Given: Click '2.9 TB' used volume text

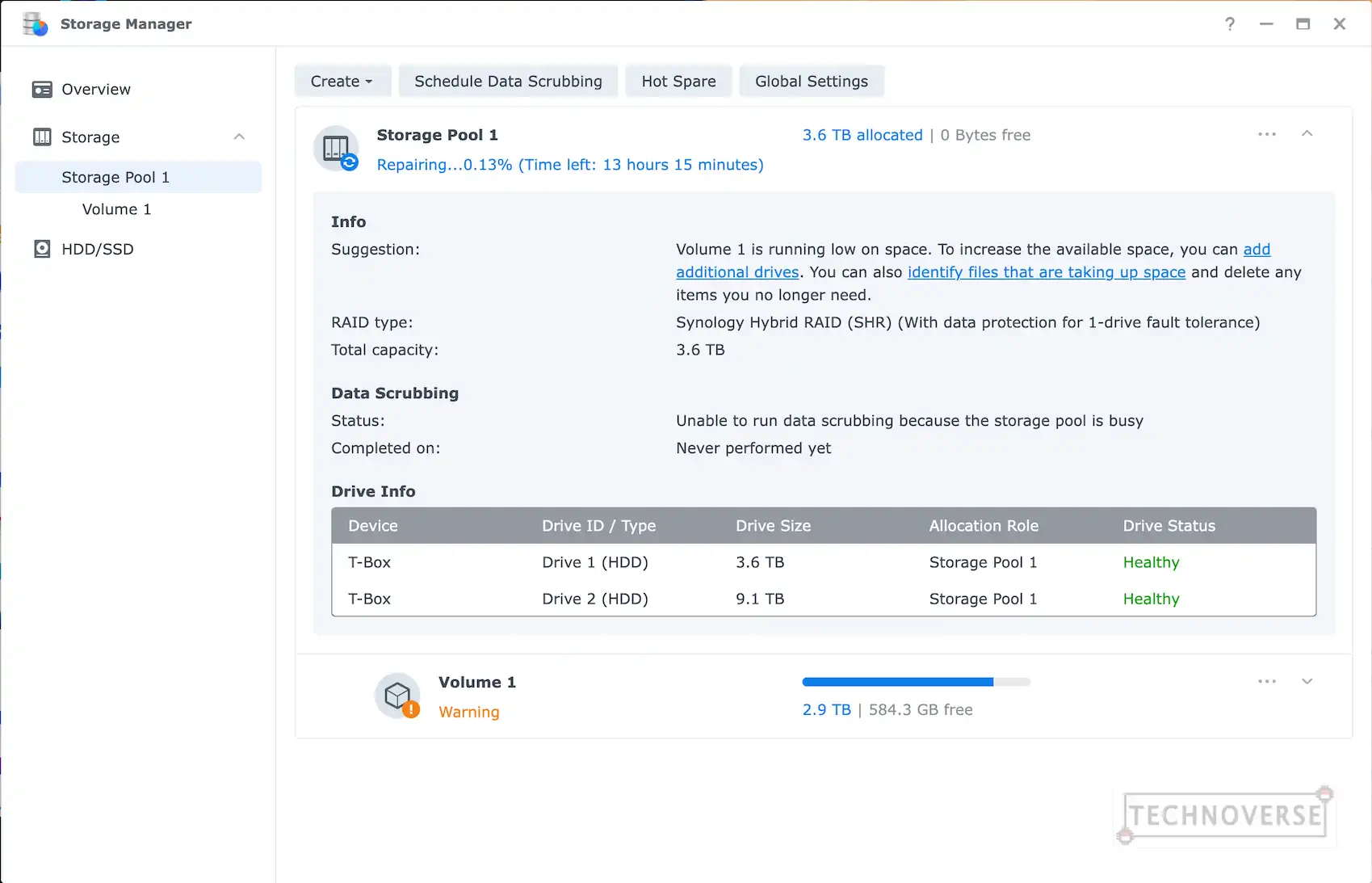Looking at the screenshot, I should point(826,709).
